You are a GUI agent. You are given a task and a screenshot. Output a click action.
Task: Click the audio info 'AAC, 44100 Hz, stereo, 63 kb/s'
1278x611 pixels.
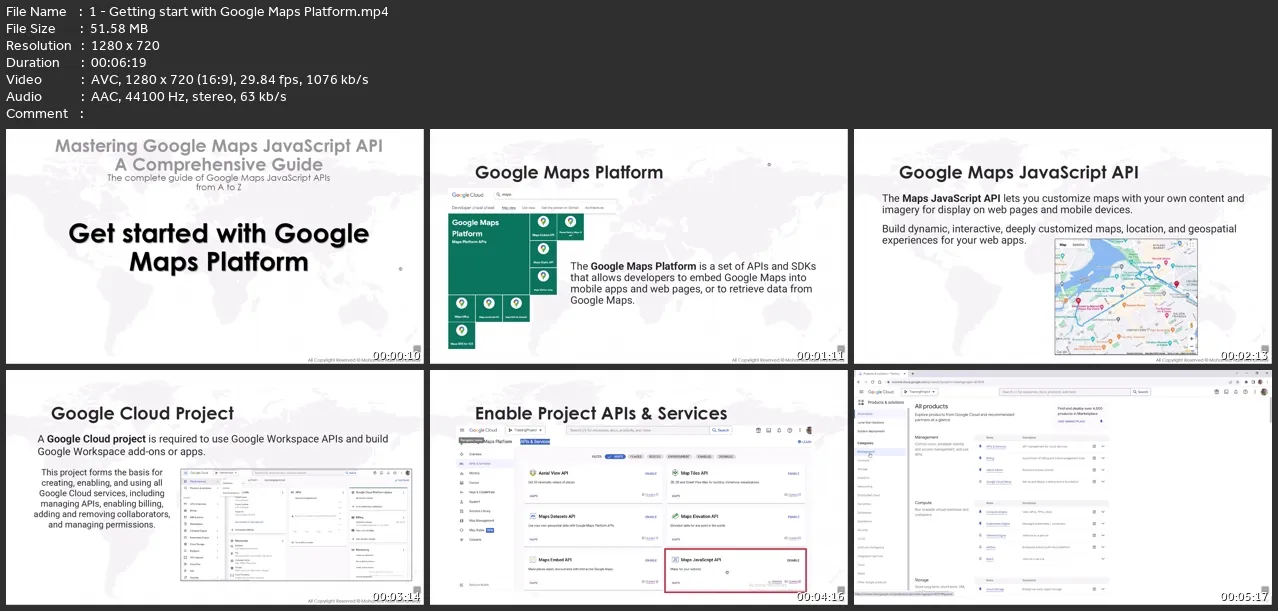(x=188, y=96)
